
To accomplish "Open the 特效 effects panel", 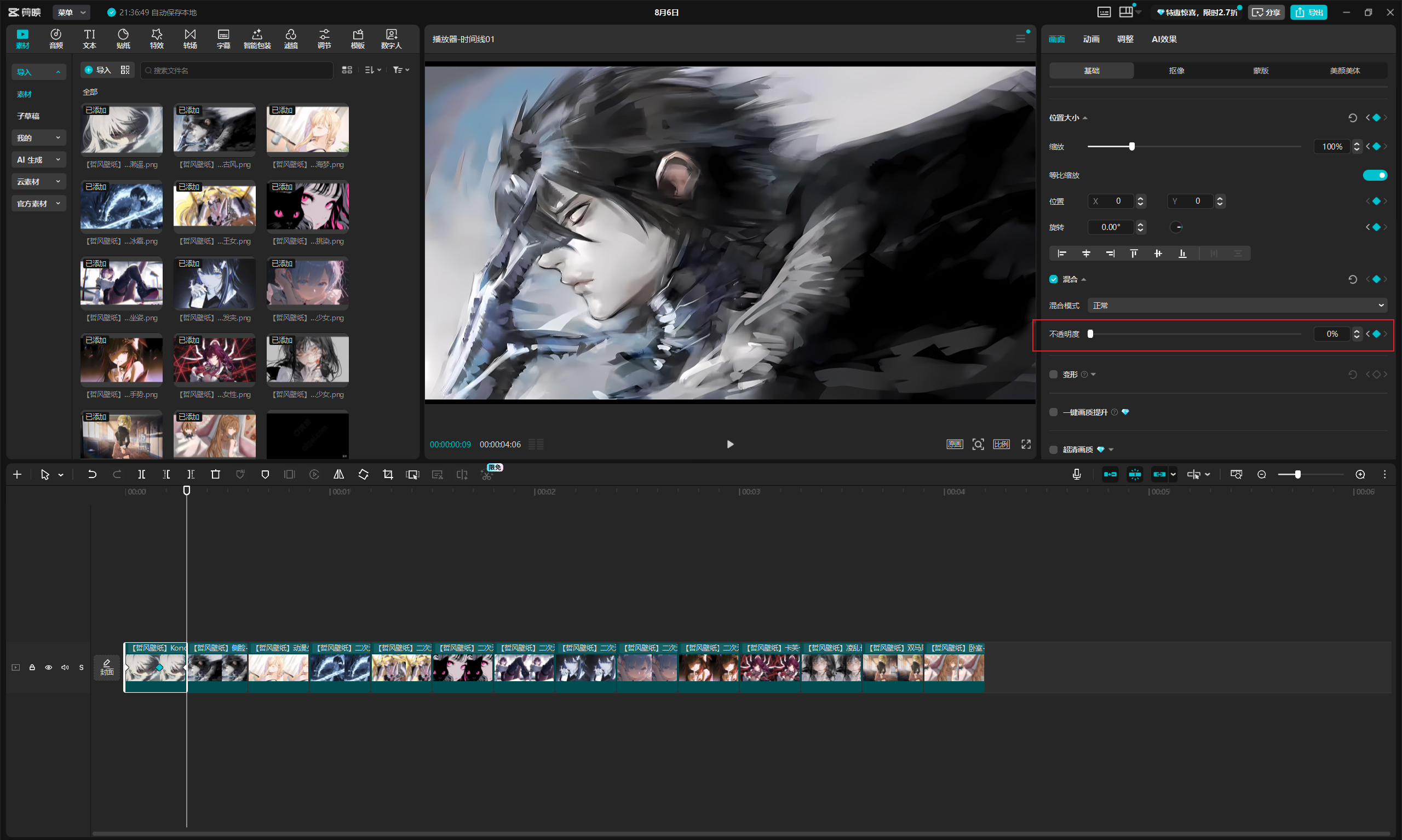I will coord(157,38).
